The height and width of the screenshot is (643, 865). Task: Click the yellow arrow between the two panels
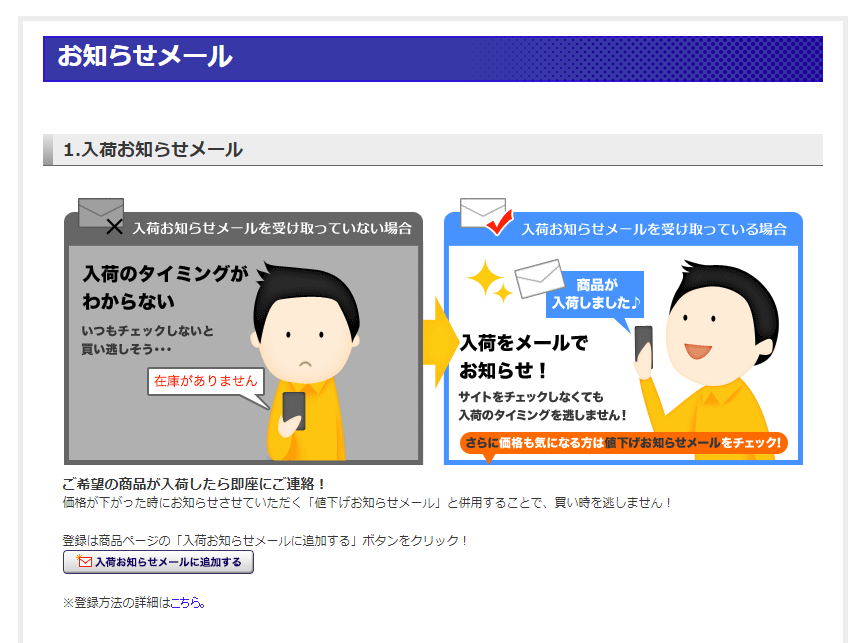pos(439,342)
